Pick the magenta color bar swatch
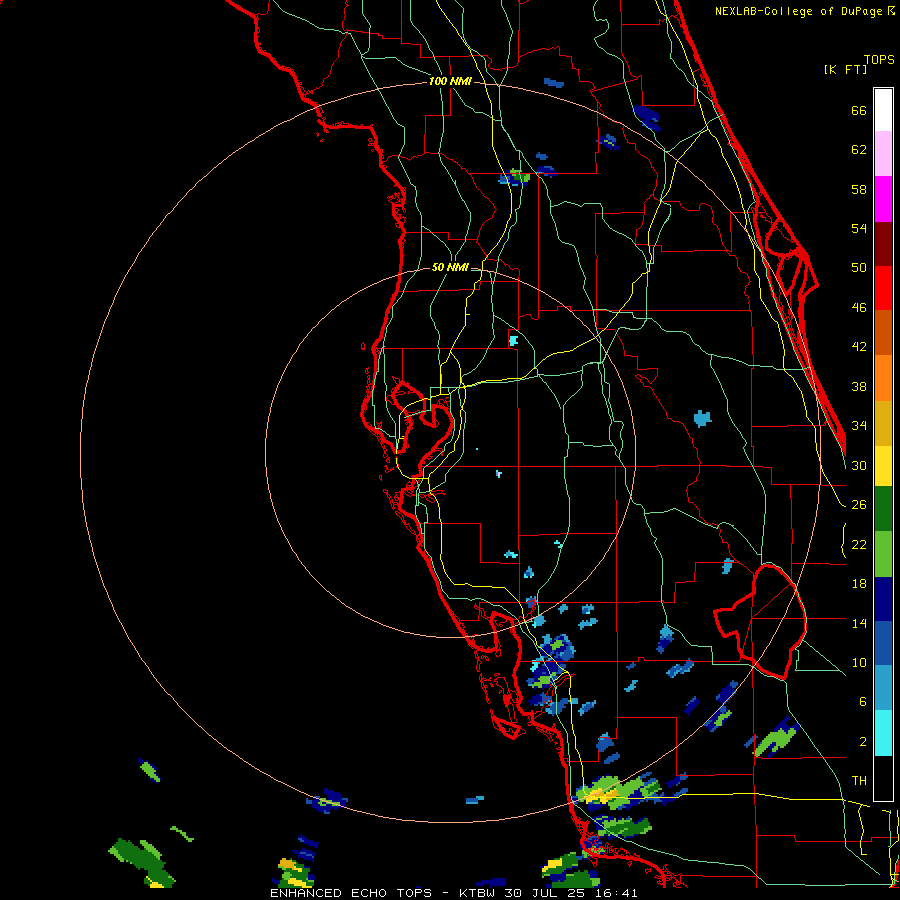Screen dimensions: 900x900 pyautogui.click(x=883, y=199)
